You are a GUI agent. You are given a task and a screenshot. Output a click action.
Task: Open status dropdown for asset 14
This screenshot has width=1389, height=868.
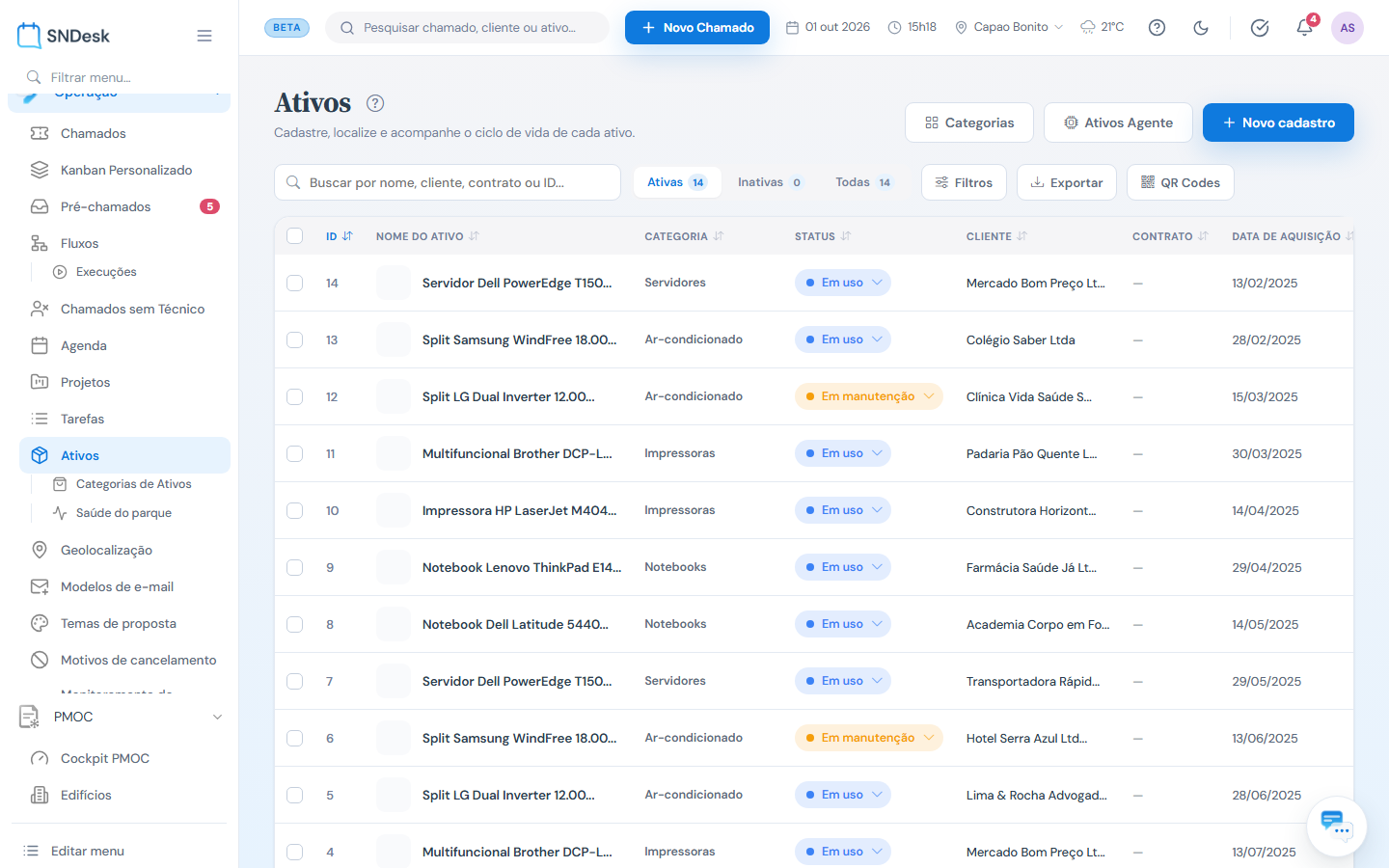pyautogui.click(x=843, y=283)
